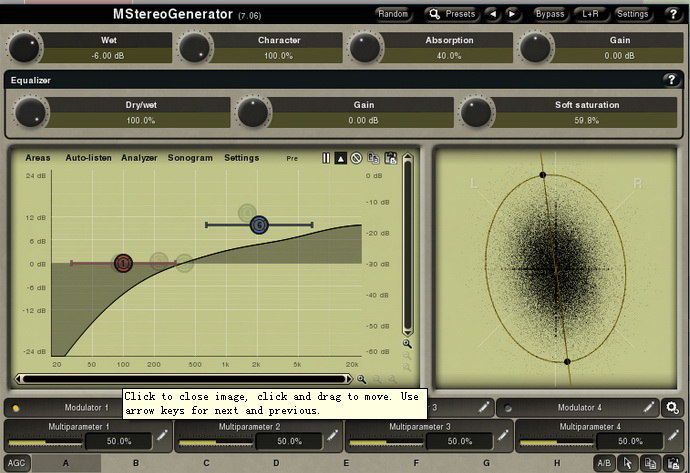Open the Auto-listen menu item
The width and height of the screenshot is (690, 473).
pos(88,158)
